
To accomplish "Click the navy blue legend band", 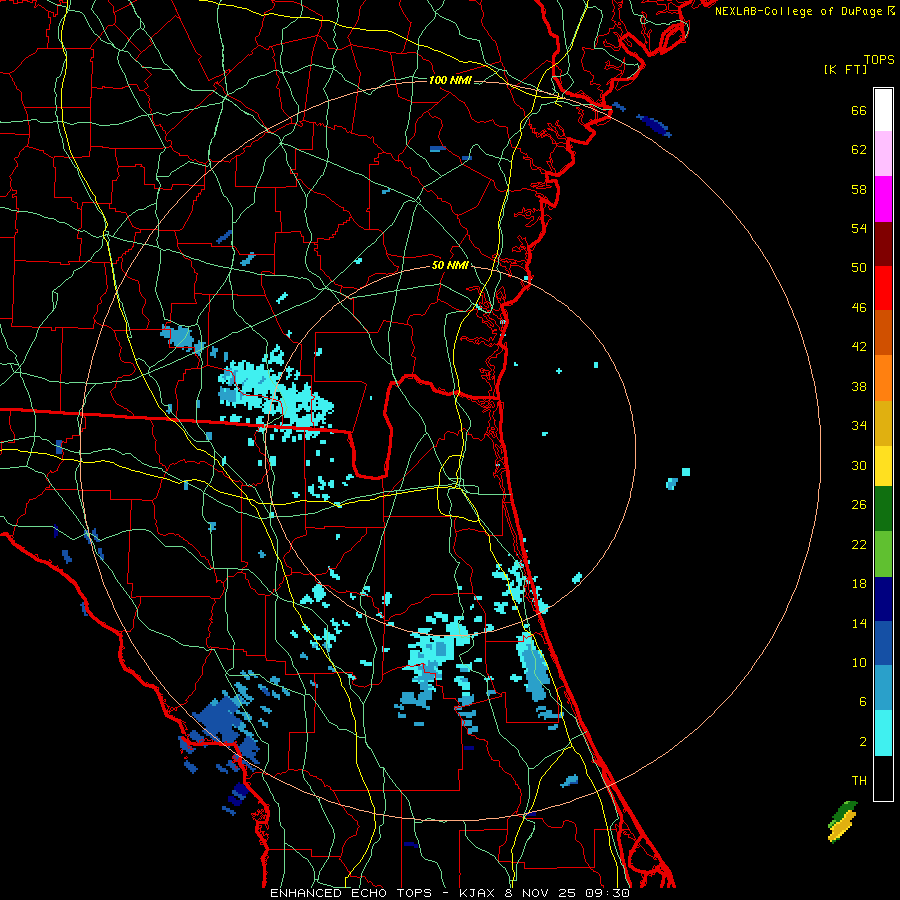I will click(x=883, y=599).
